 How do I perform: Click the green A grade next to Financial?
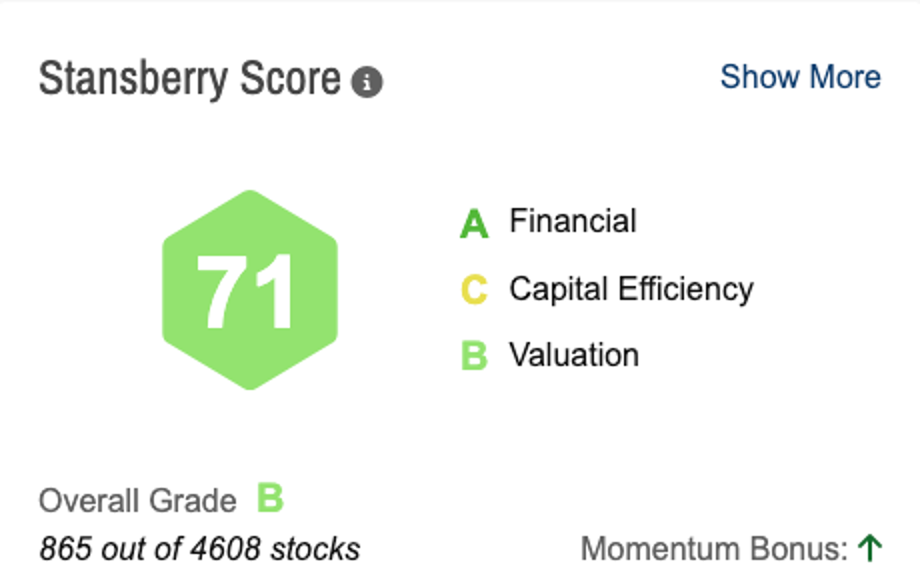(x=473, y=224)
